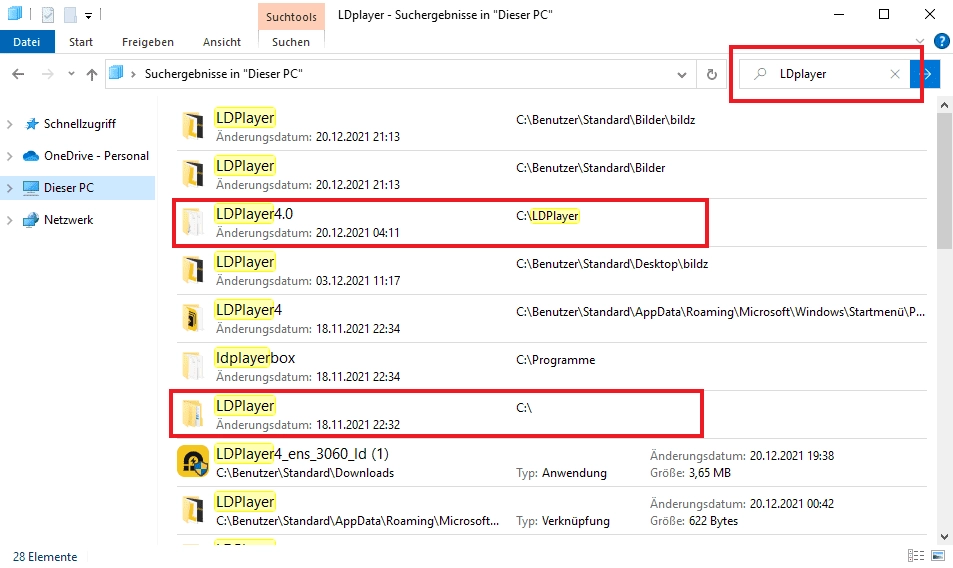Click the address bar path text
The width and height of the screenshot is (953, 568).
pos(223,74)
